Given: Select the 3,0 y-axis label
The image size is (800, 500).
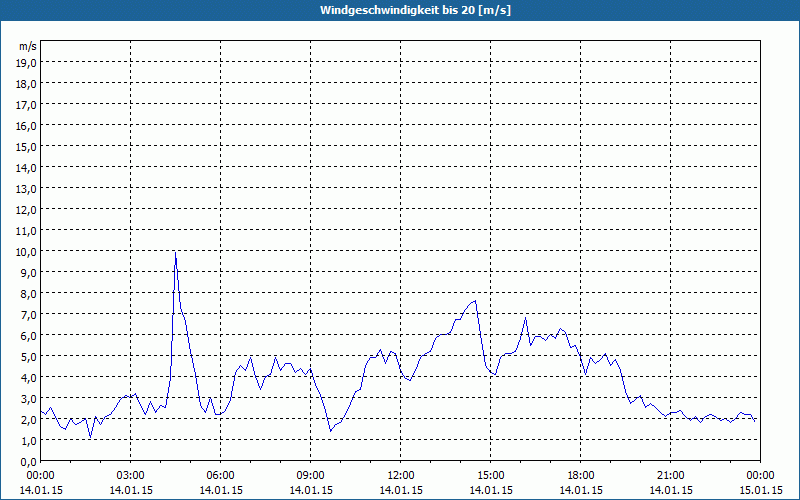Looking at the screenshot, I should point(29,398).
